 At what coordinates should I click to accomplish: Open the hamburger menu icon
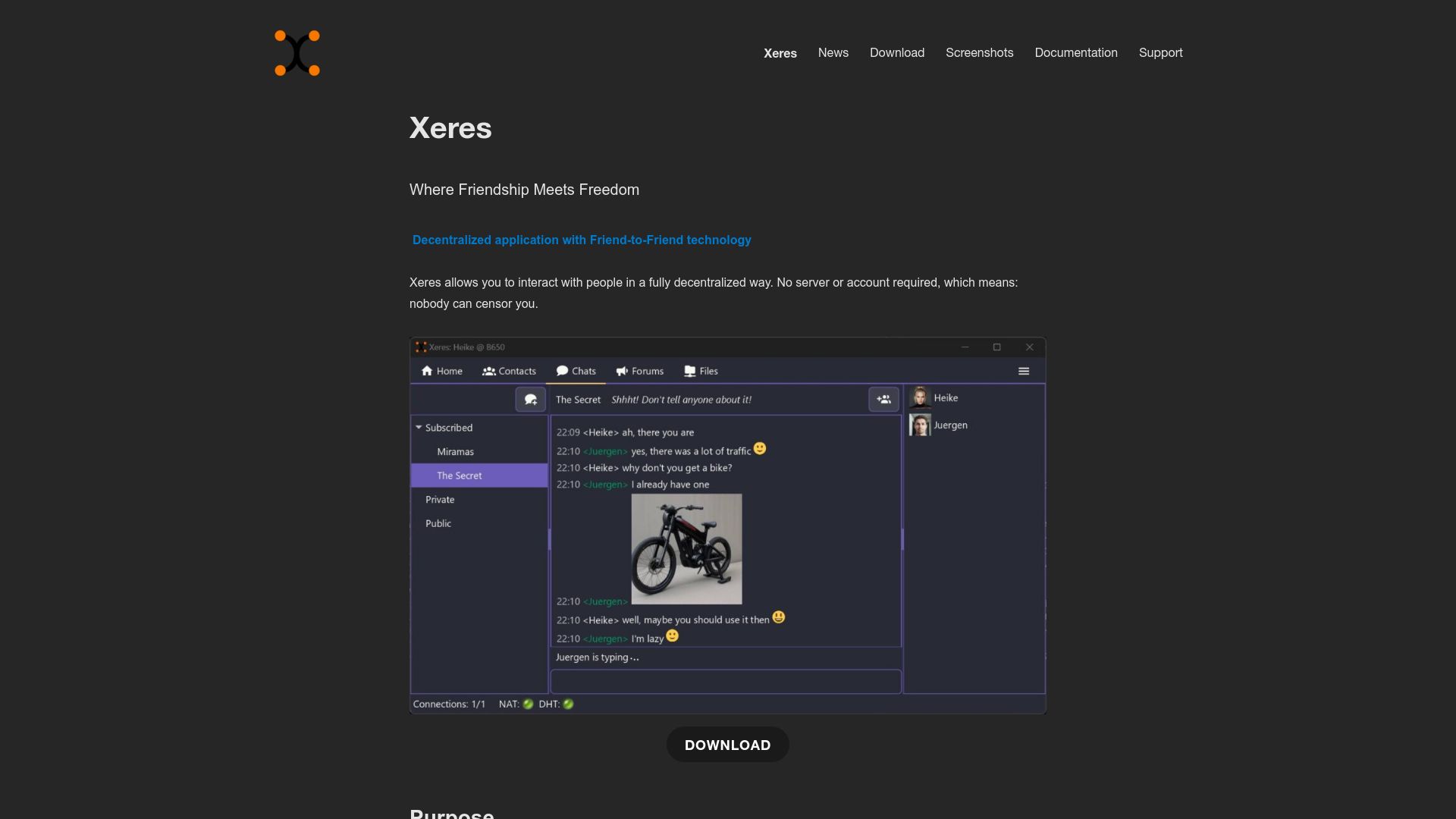click(1023, 371)
